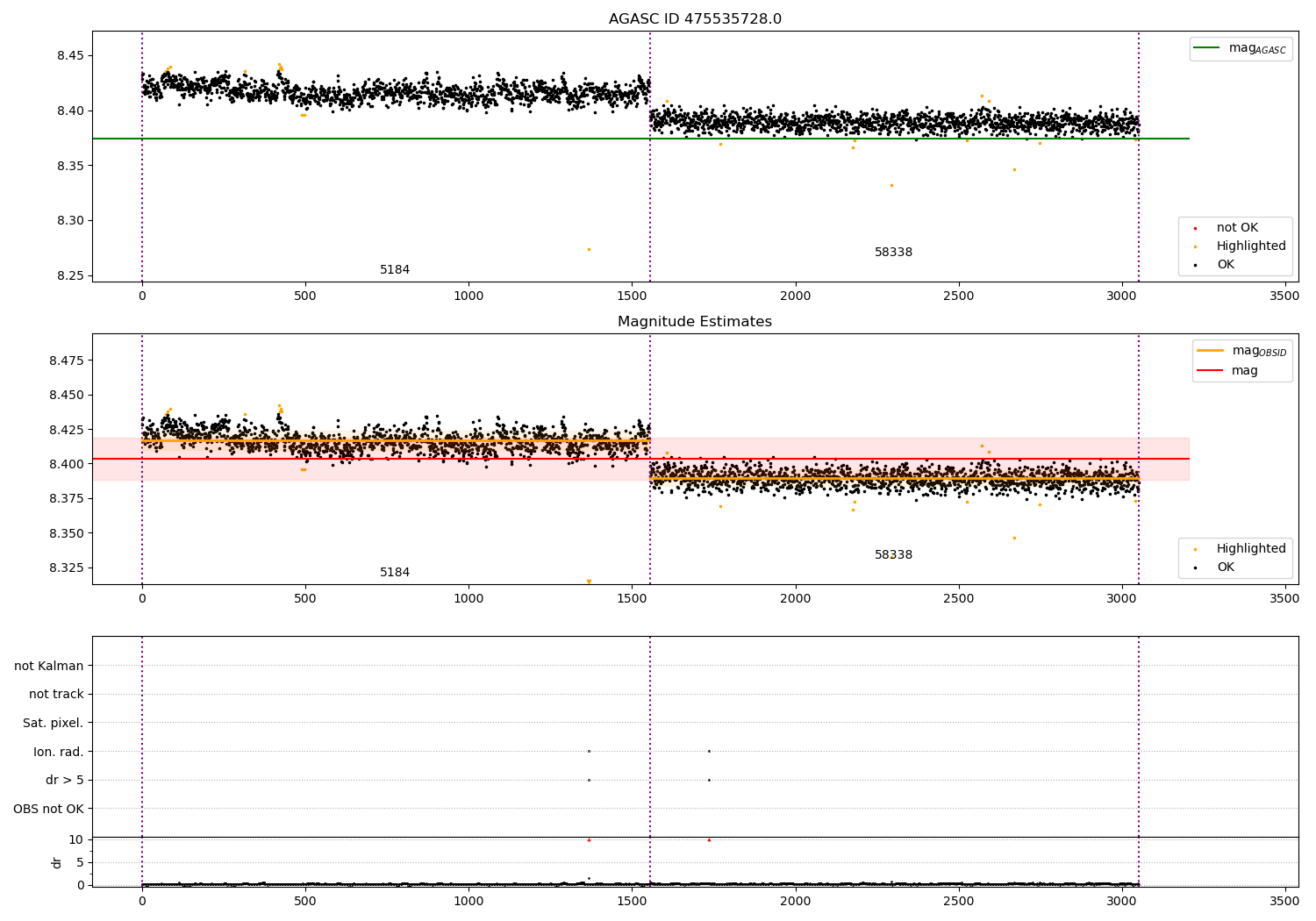The height and width of the screenshot is (921, 1316).
Task: Click the "5184" label in the top plot
Action: click(x=395, y=270)
